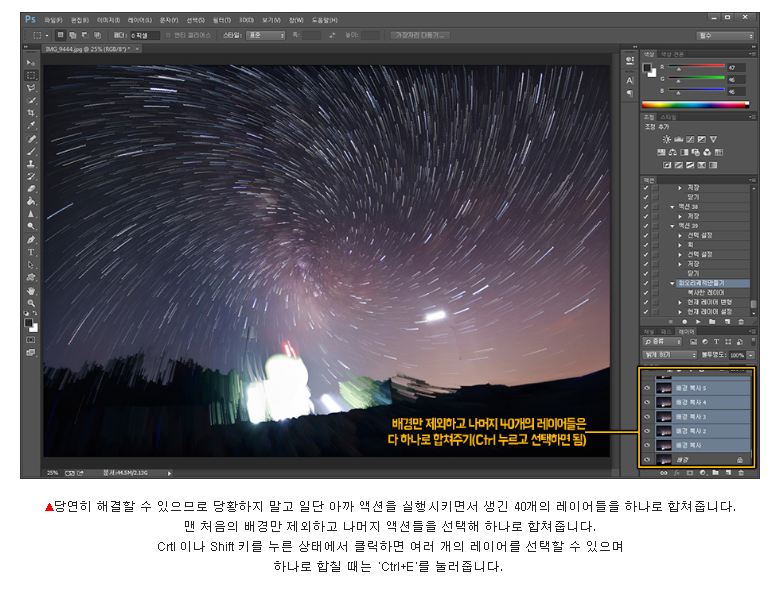Select the Zoom tool in toolbox
The image size is (782, 604).
click(x=31, y=303)
